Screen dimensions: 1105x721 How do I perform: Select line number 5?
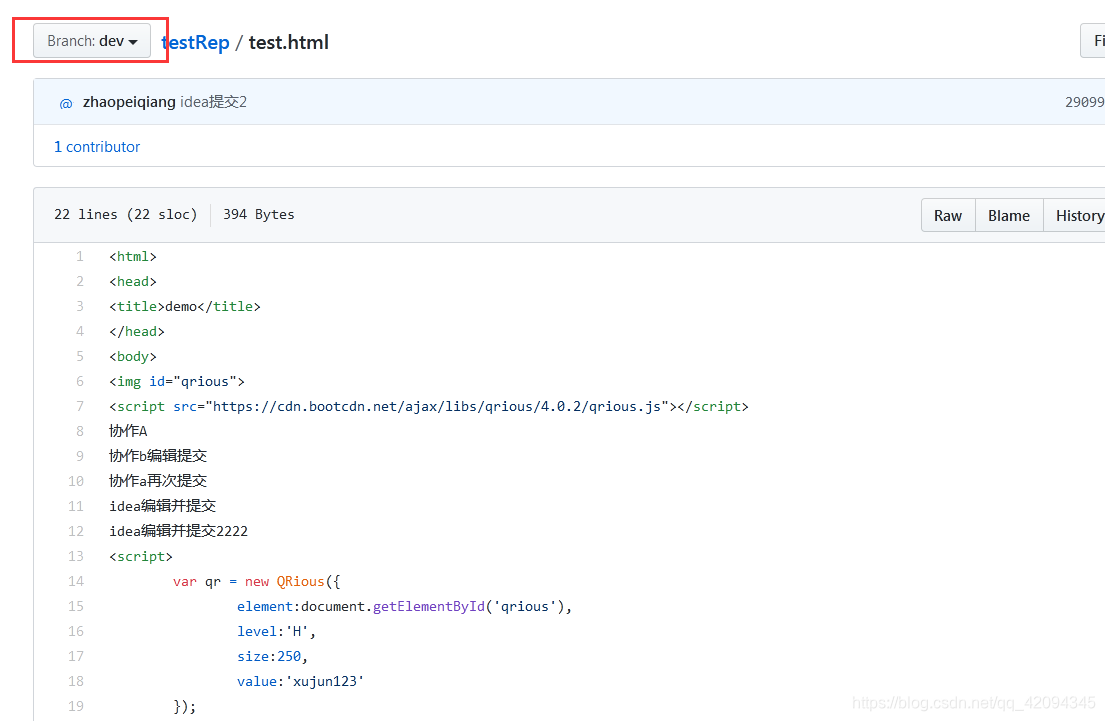tap(80, 357)
